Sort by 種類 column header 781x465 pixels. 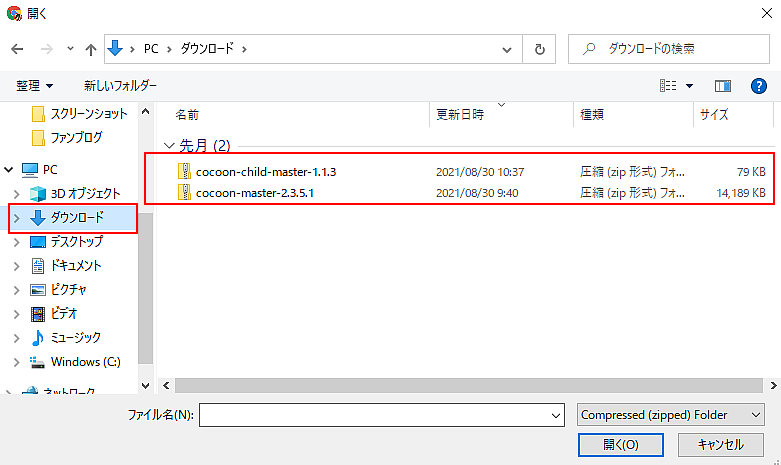pyautogui.click(x=592, y=115)
